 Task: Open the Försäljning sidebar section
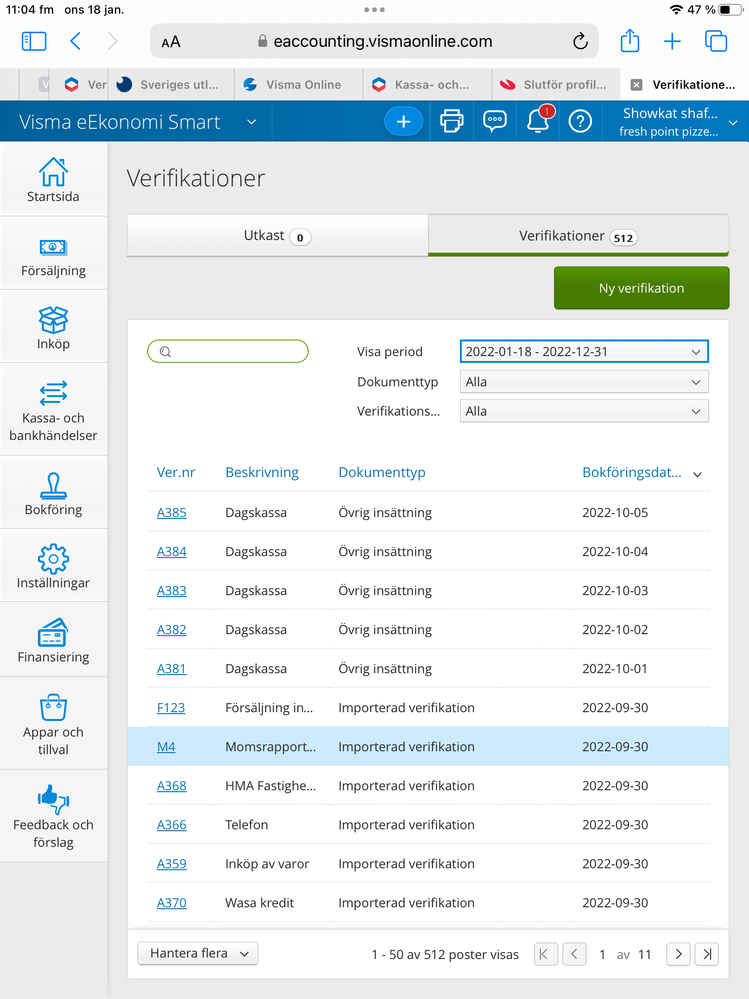click(x=53, y=255)
